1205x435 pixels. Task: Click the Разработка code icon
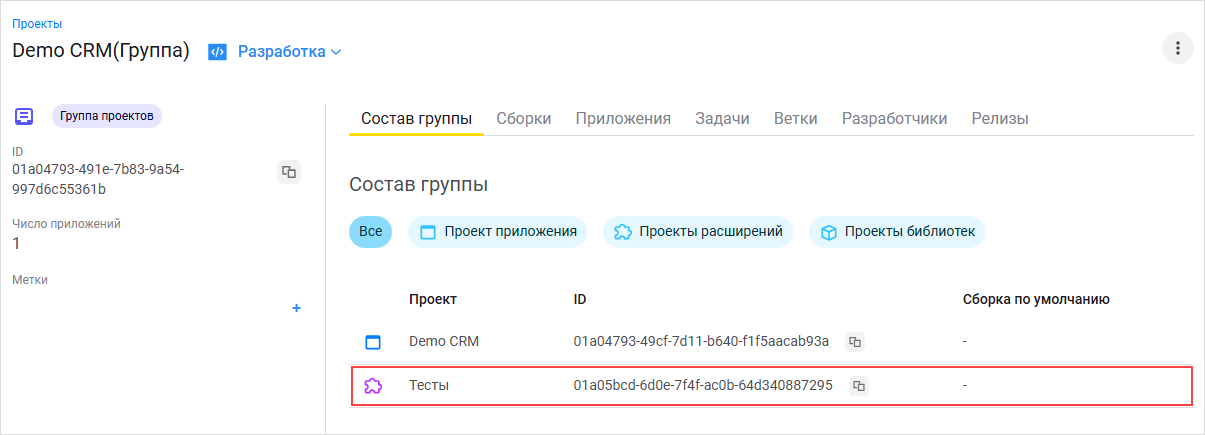click(x=217, y=52)
